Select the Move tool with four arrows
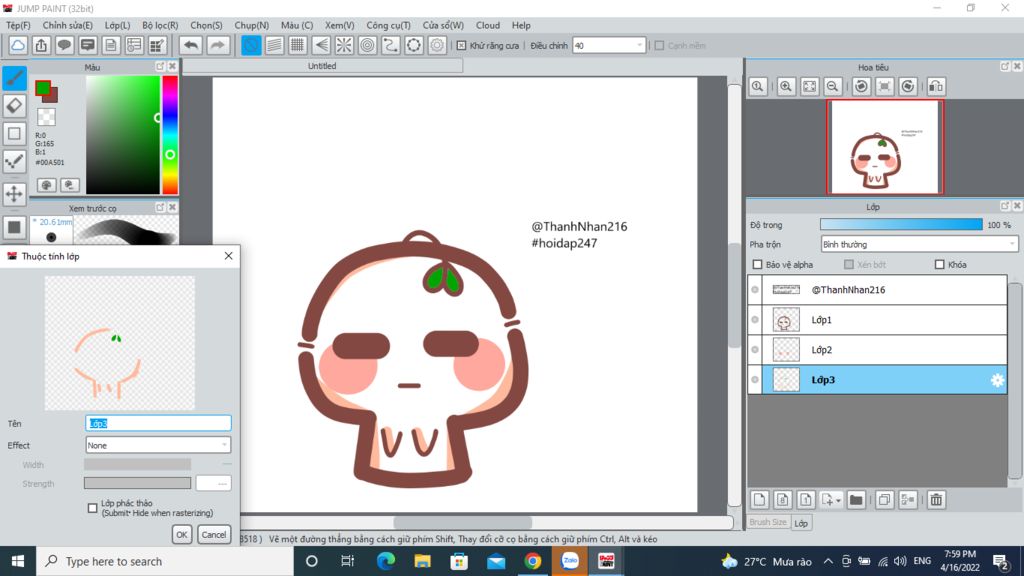The height and width of the screenshot is (576, 1024). pos(14,194)
